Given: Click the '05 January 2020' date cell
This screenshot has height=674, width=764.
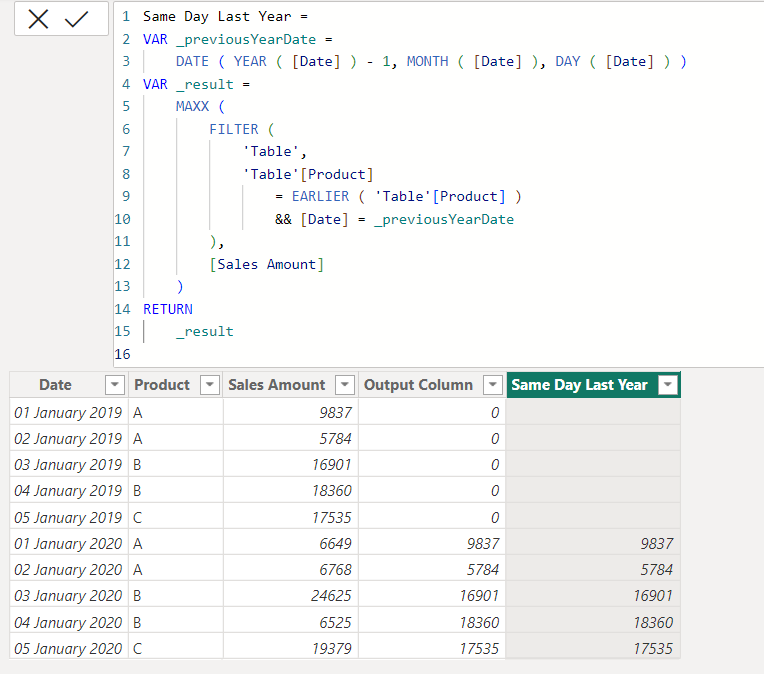Looking at the screenshot, I should 68,649.
